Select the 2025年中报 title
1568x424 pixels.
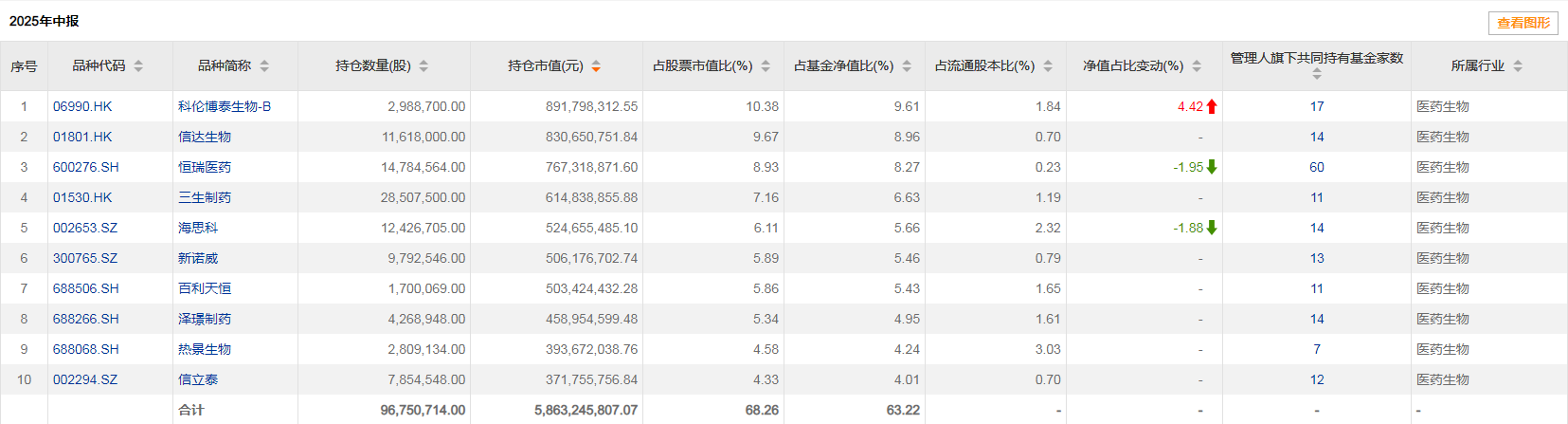[45, 21]
